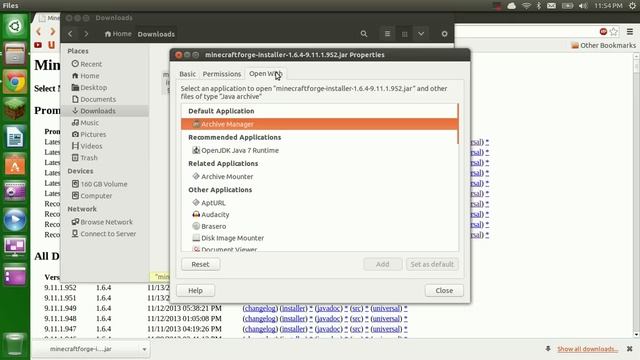This screenshot has width=640, height=360.
Task: Click Show all downloads link
Action: click(x=587, y=349)
